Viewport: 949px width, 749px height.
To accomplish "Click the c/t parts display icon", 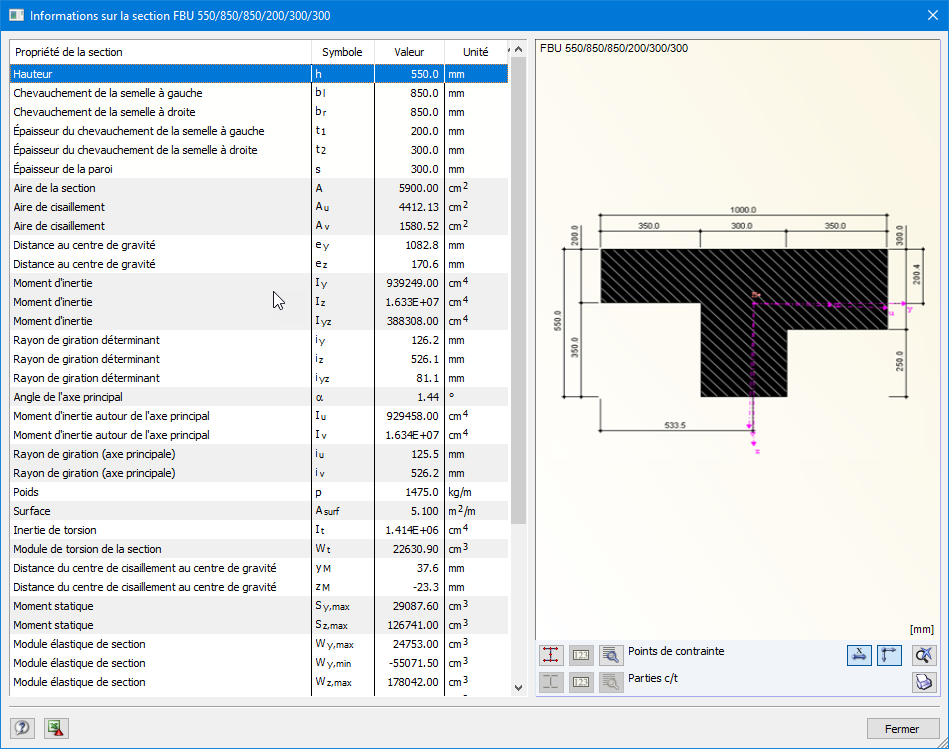I will (x=550, y=682).
